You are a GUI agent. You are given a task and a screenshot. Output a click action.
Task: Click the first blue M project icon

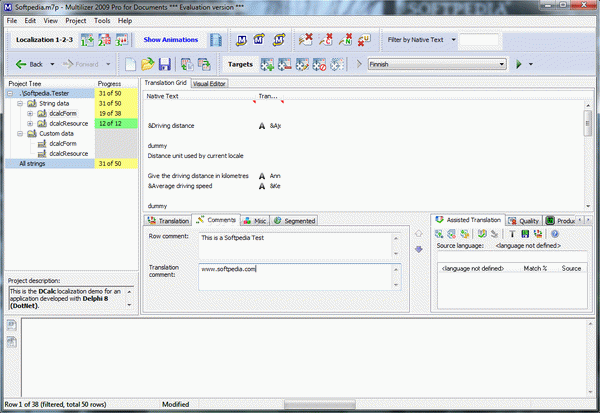click(x=241, y=40)
